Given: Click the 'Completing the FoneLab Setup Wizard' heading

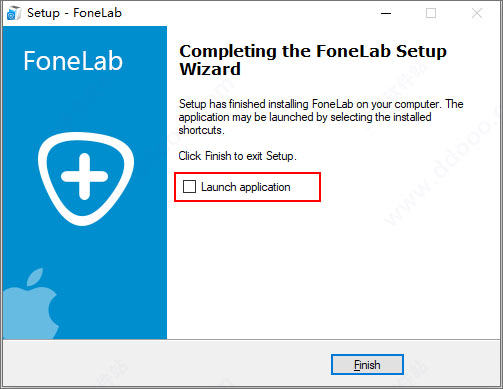Looking at the screenshot, I should tap(313, 60).
